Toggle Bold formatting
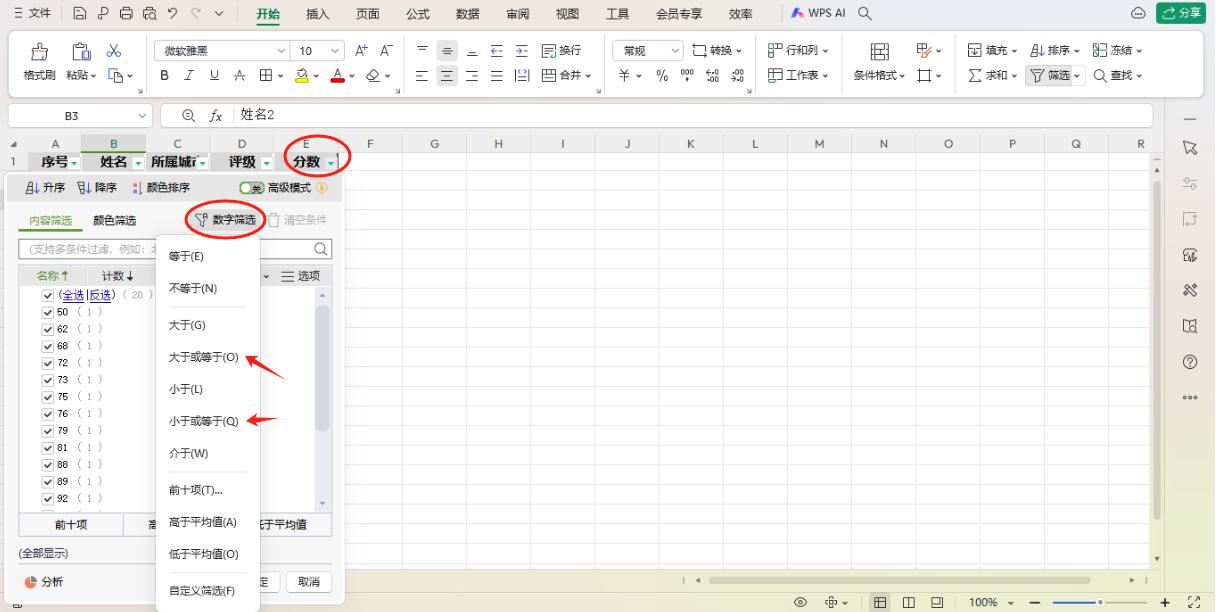Screen dimensions: 1216x612 pyautogui.click(x=163, y=75)
